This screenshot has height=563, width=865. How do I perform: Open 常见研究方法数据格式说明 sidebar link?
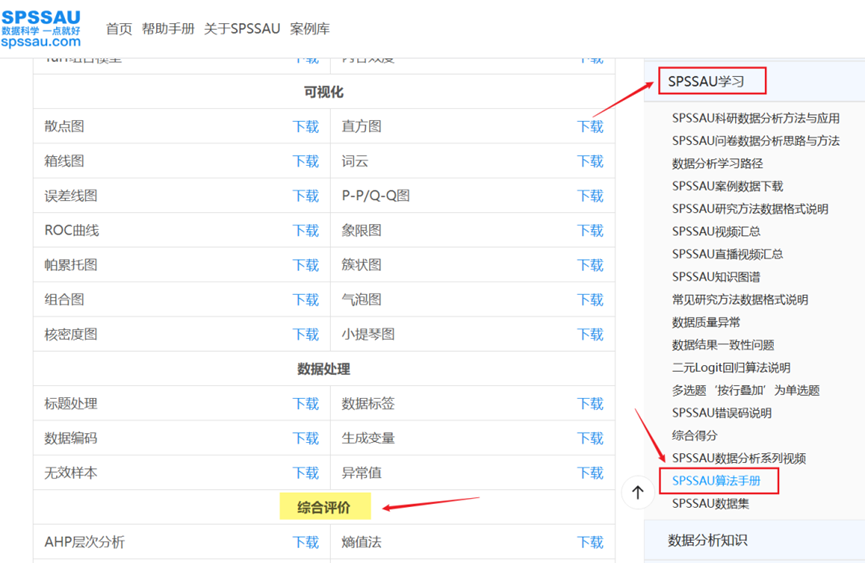click(x=740, y=299)
